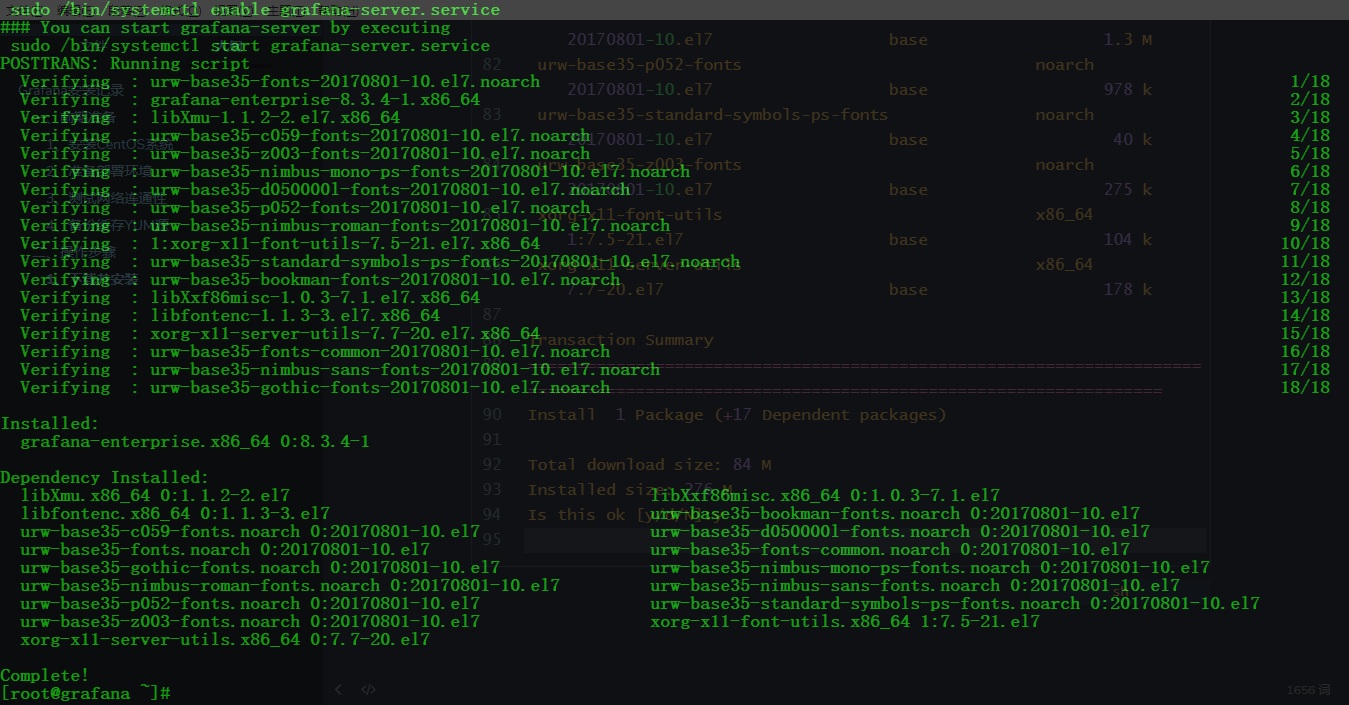Click 'urw-base35-nimbus-roman-fonts.noarch' dependency entry
The width and height of the screenshot is (1349, 705).
[x=290, y=585]
